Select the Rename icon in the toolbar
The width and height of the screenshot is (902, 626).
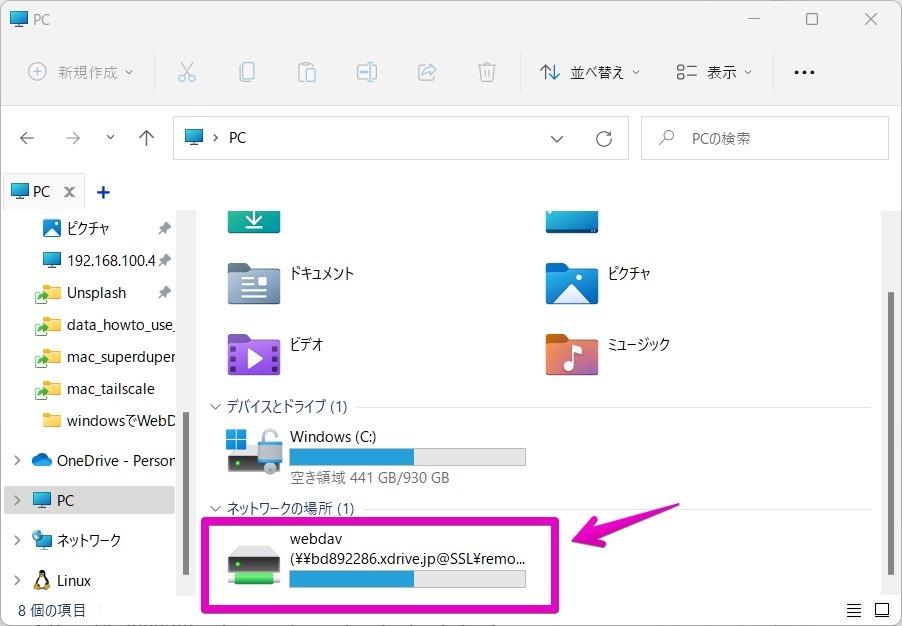(367, 71)
